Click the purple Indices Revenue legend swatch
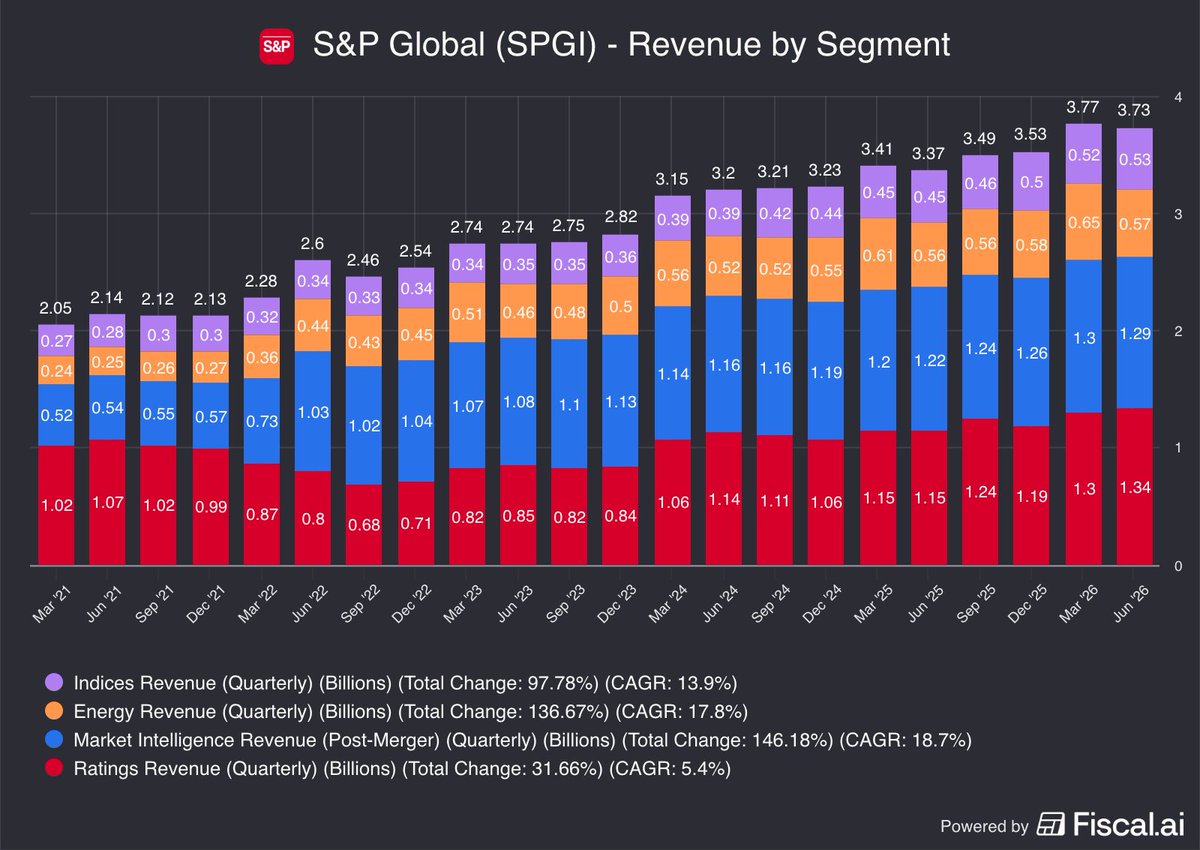This screenshot has width=1200, height=850. (x=53, y=682)
